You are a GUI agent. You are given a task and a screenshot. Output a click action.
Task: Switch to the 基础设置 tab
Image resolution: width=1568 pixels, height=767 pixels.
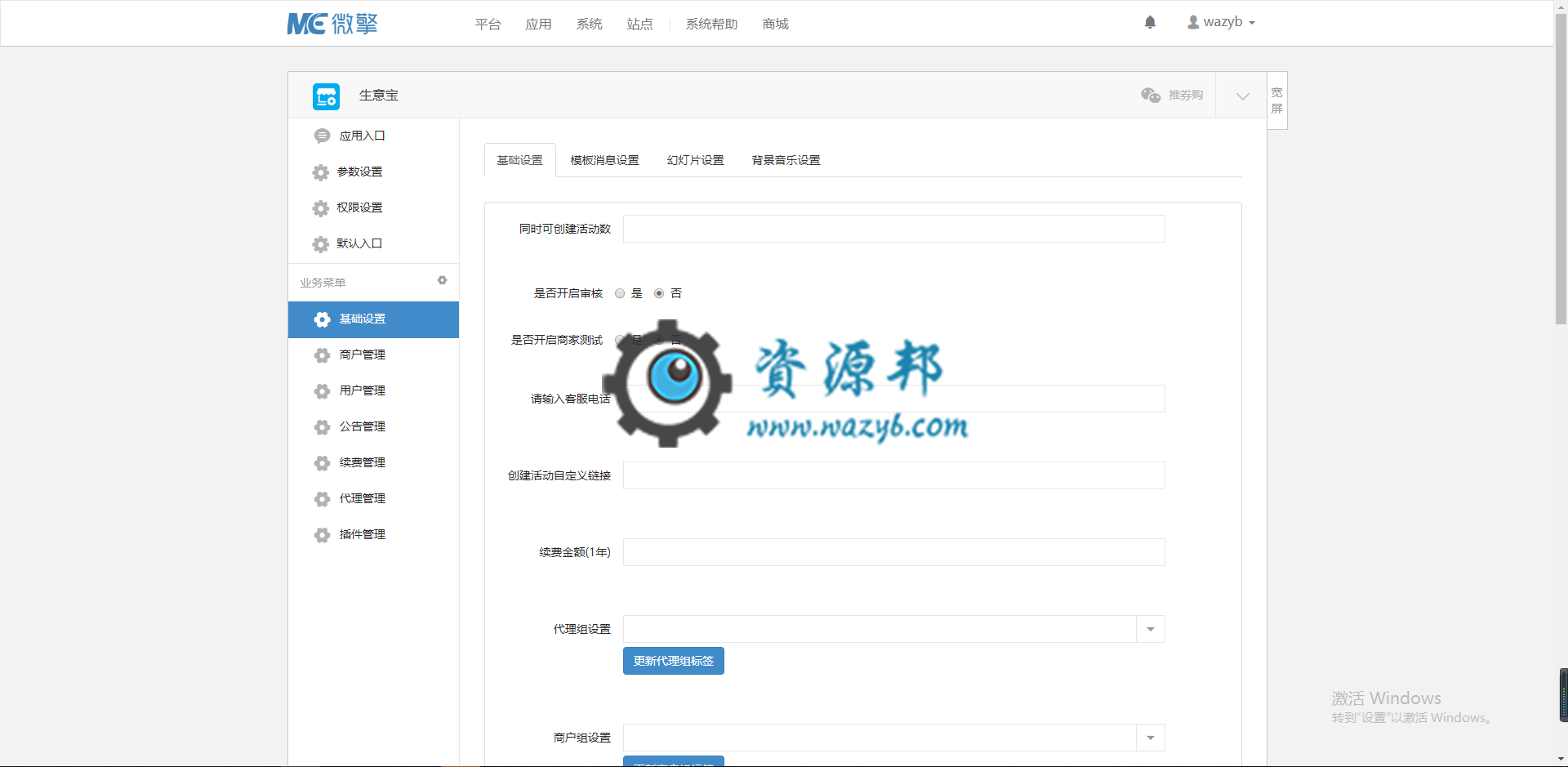520,160
